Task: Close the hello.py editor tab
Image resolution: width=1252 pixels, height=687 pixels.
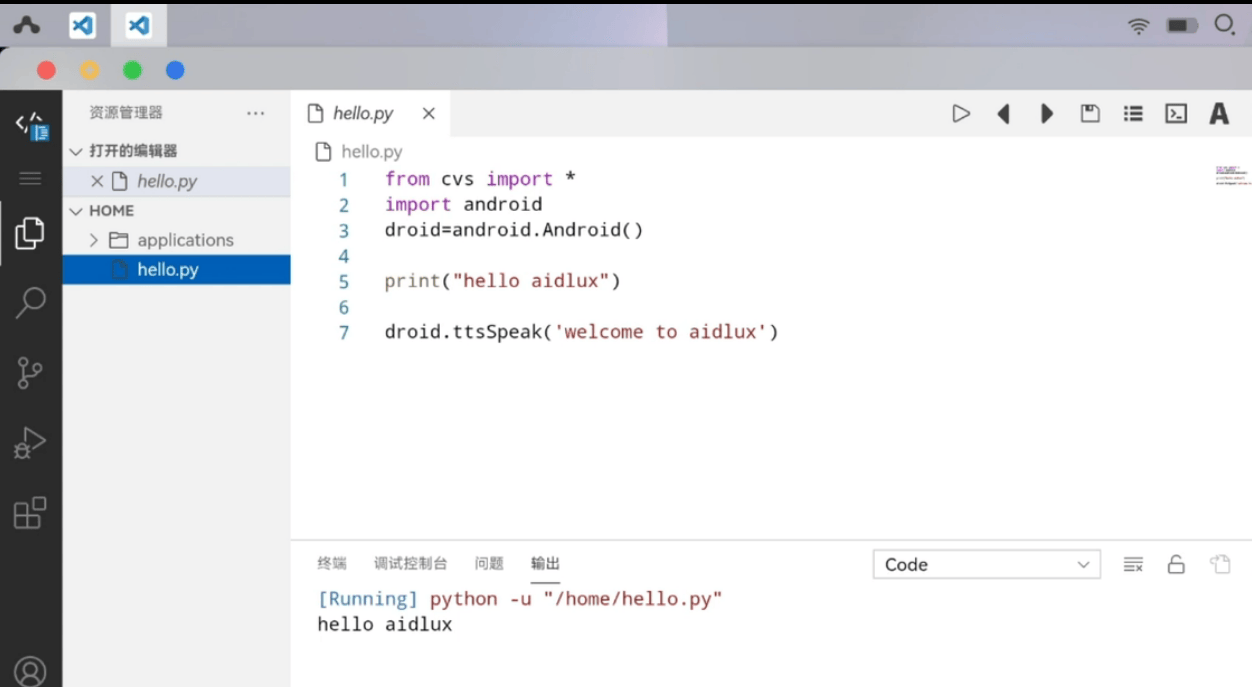Action: (x=428, y=114)
